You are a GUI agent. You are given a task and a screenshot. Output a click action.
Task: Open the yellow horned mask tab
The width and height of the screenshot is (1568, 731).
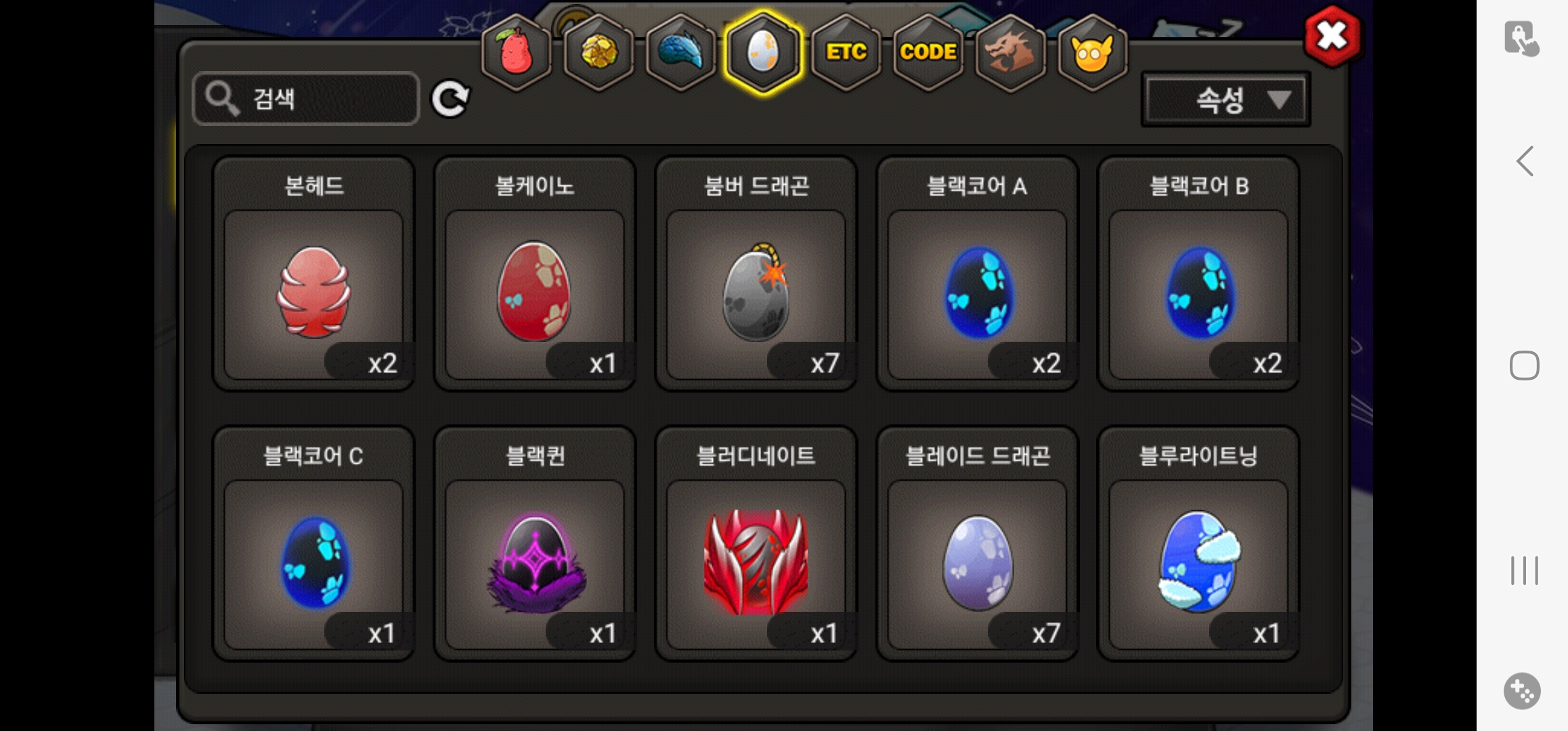click(1092, 52)
